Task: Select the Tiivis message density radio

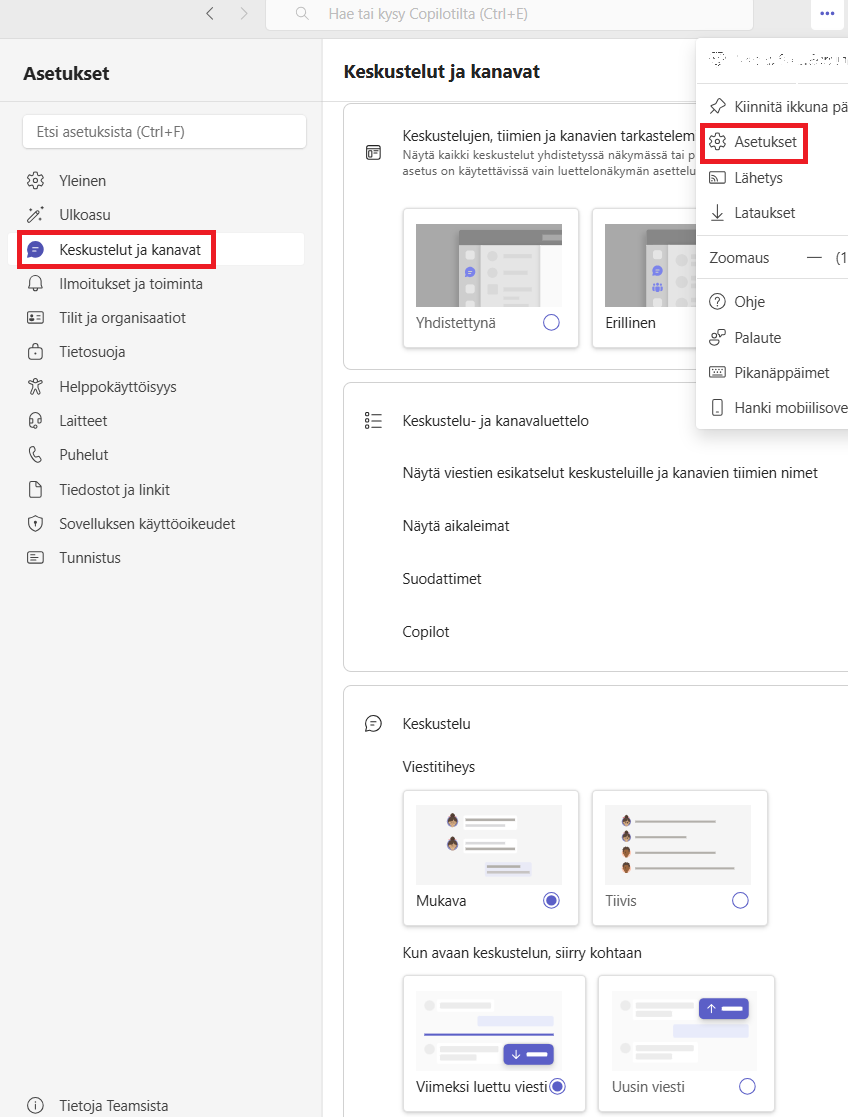Action: pyautogui.click(x=740, y=900)
